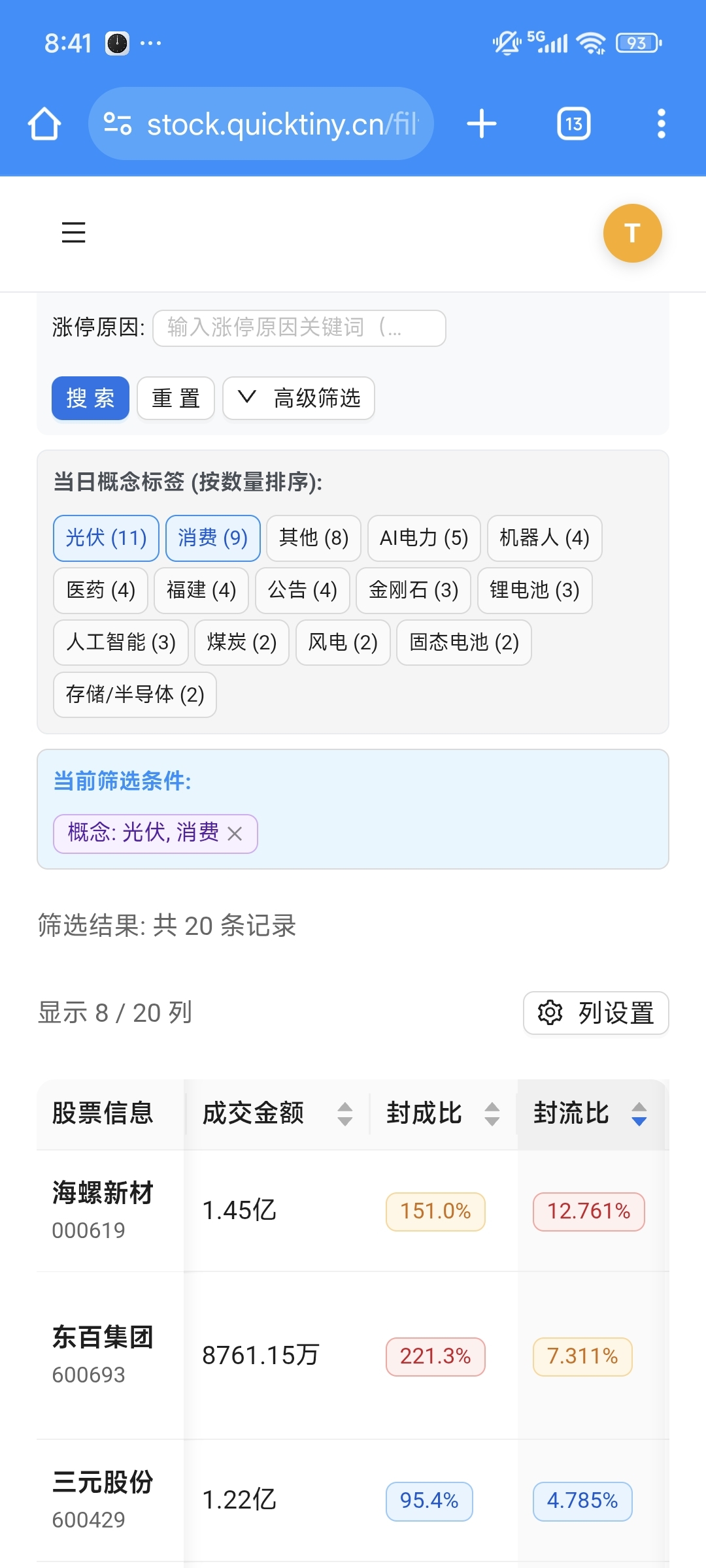The height and width of the screenshot is (1568, 706).
Task: Deselect the 光伏 (11) concept tag
Action: click(x=106, y=538)
